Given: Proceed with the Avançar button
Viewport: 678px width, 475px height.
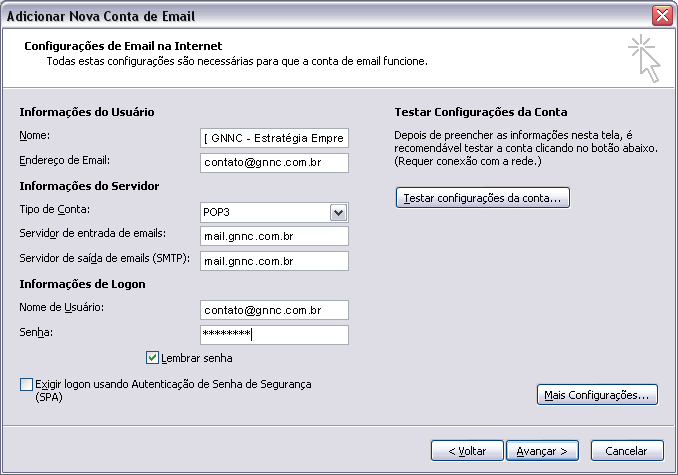Looking at the screenshot, I should click(x=542, y=451).
